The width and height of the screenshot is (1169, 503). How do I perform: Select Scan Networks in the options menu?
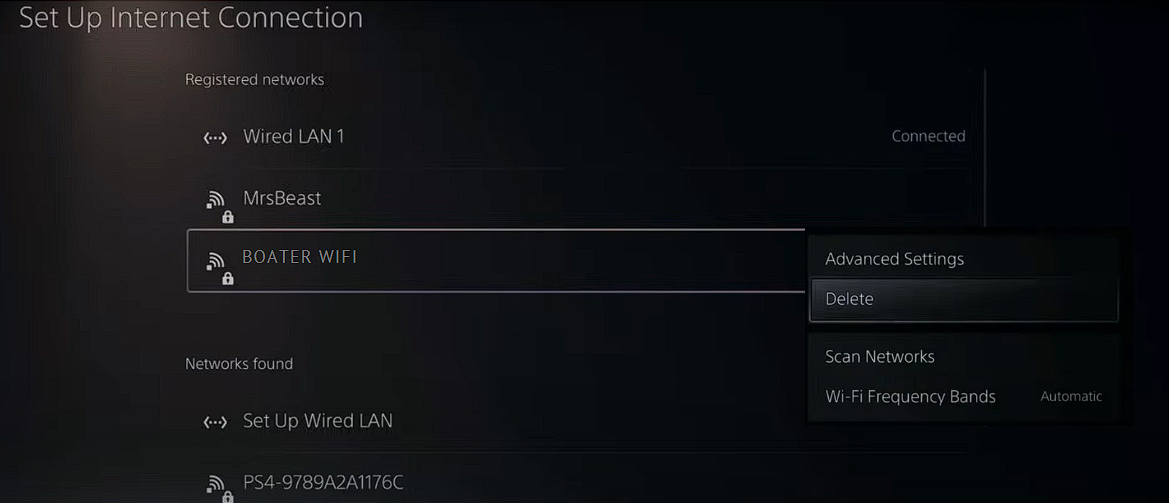[879, 357]
